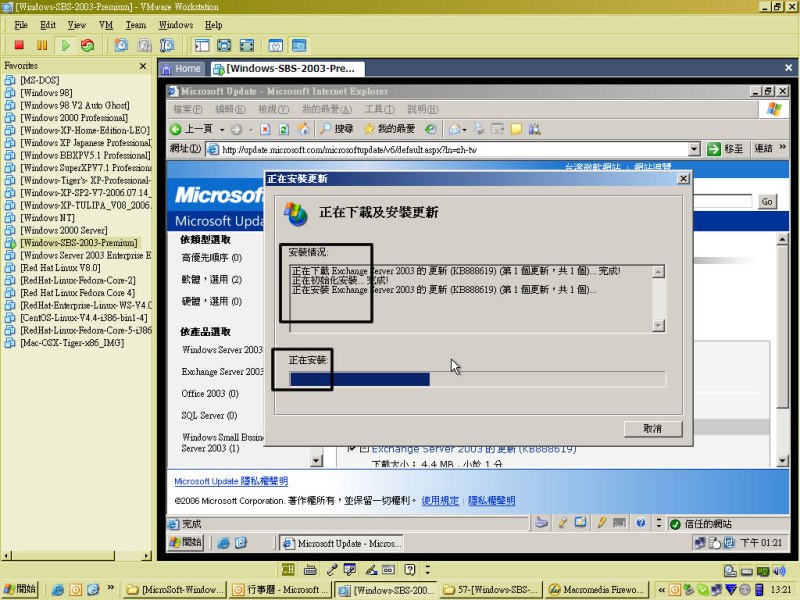Click the red Power Off toolbar icon
The width and height of the screenshot is (800, 600).
coord(19,45)
